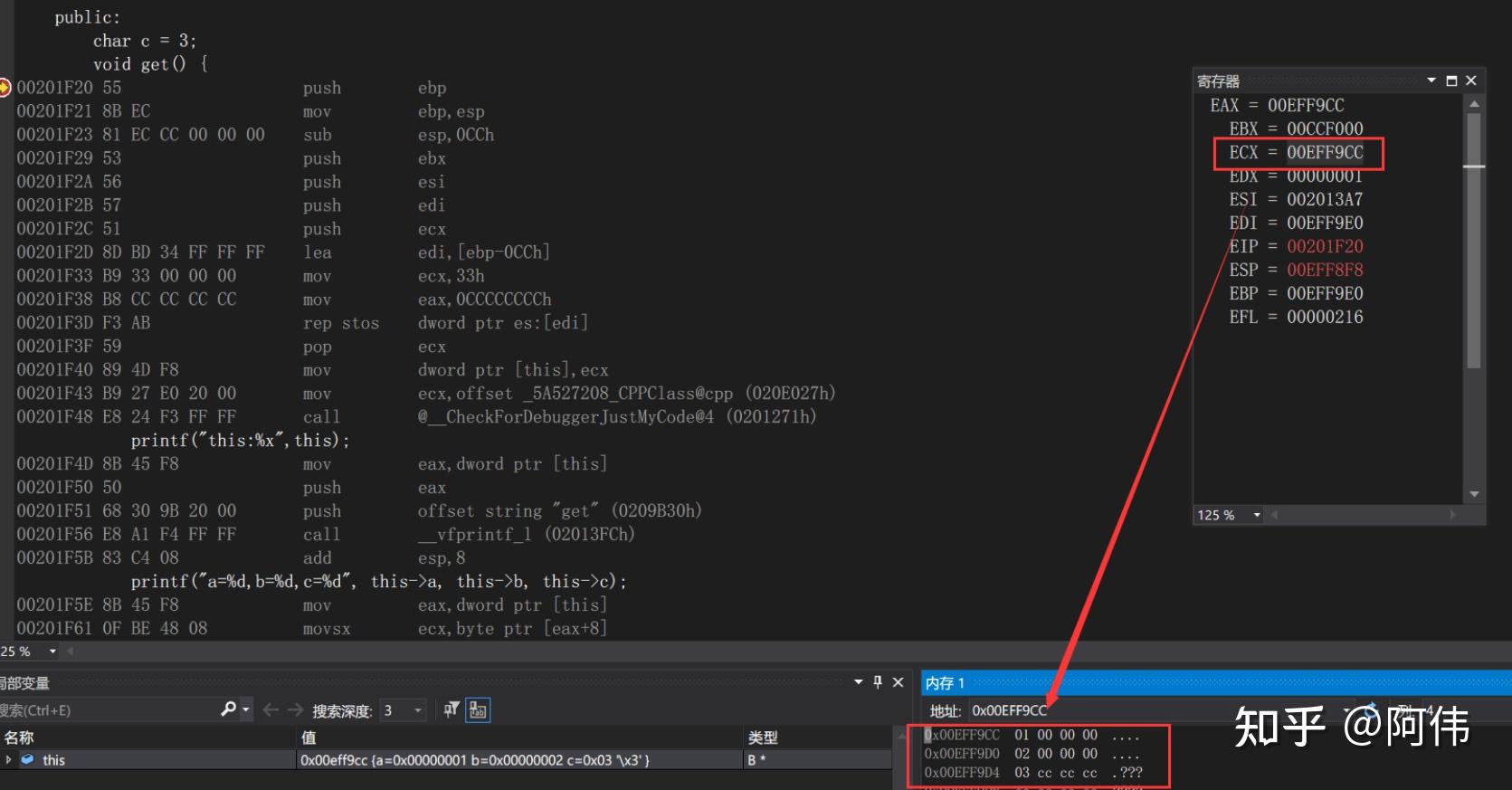Image resolution: width=1512 pixels, height=790 pixels.
Task: Click the Locals search input field
Action: pyautogui.click(x=109, y=710)
